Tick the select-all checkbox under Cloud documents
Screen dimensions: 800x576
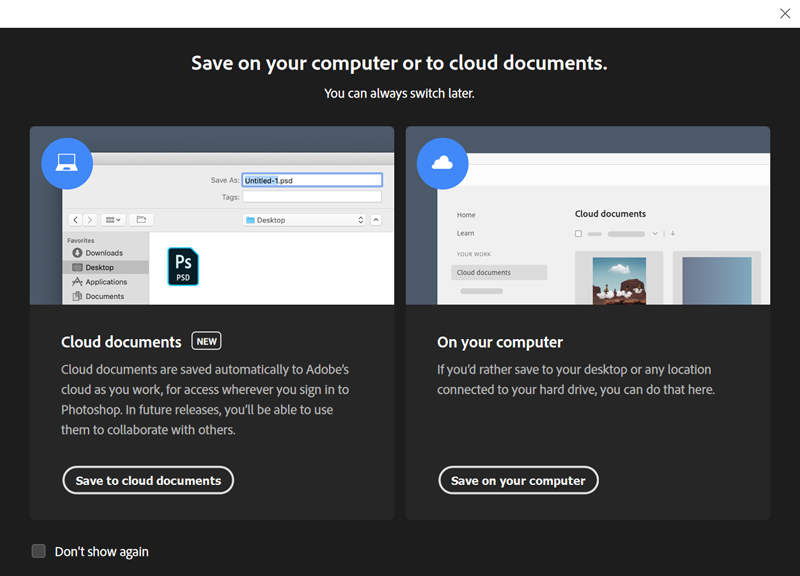(578, 234)
